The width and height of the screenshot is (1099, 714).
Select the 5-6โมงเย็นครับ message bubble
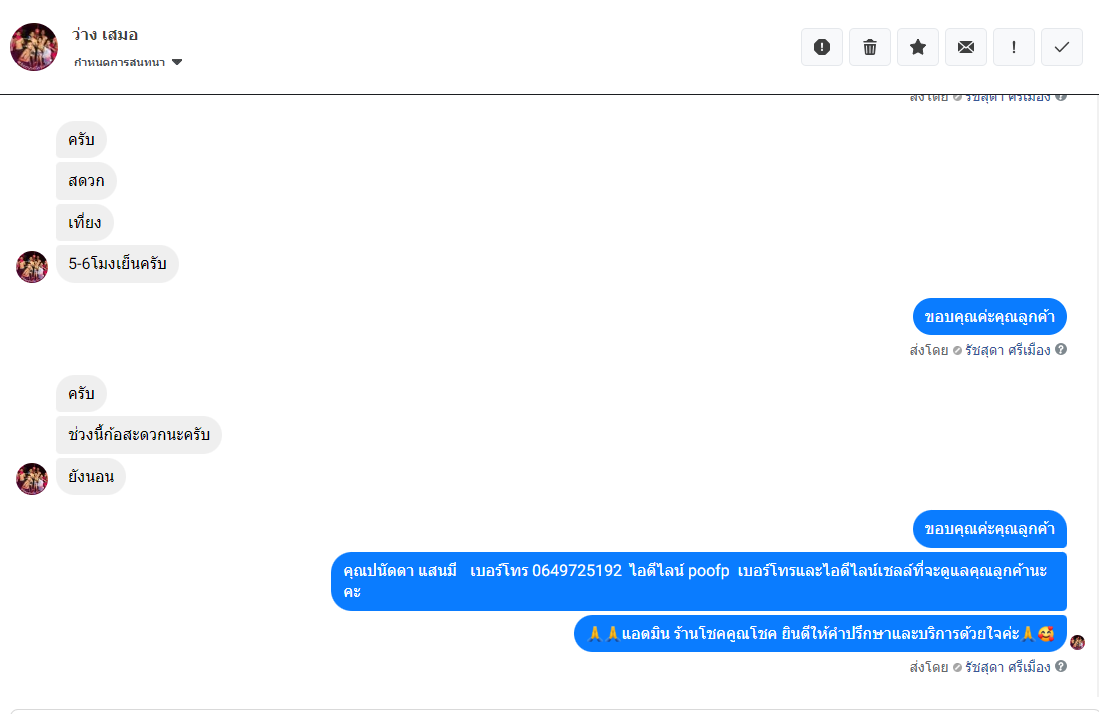point(117,265)
